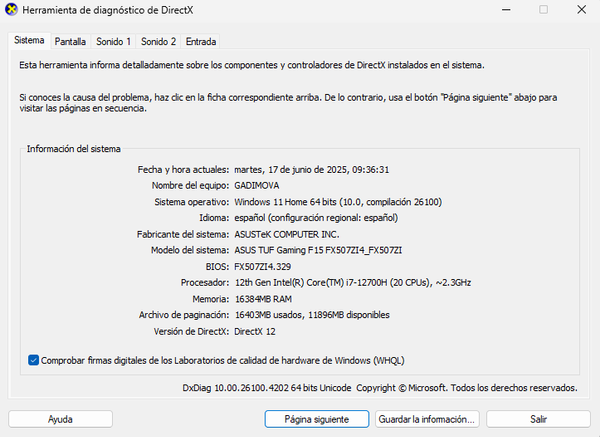
Task: Click the date value martes, 17 de junio de 2025
Action: [311, 170]
